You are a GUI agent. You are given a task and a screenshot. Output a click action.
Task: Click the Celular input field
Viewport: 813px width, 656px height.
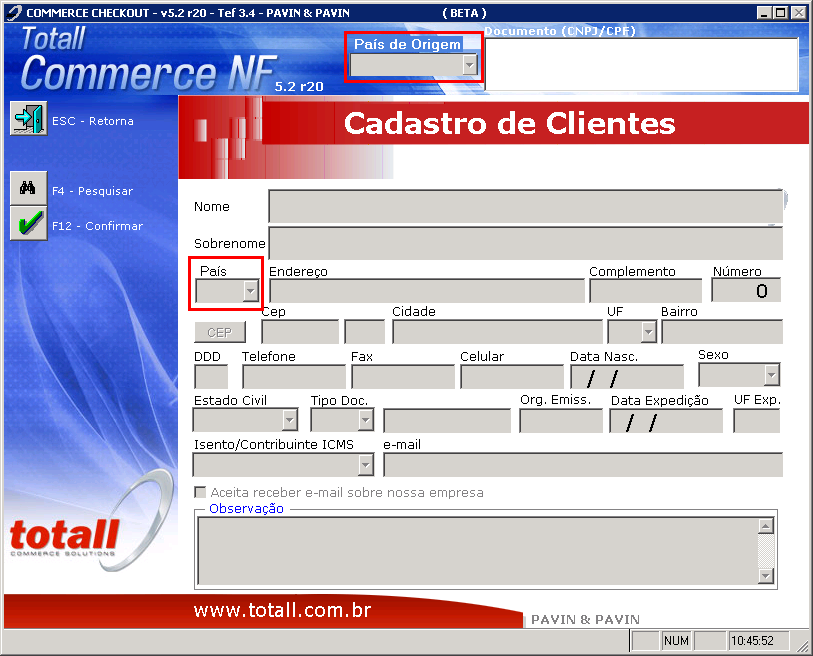click(x=512, y=376)
